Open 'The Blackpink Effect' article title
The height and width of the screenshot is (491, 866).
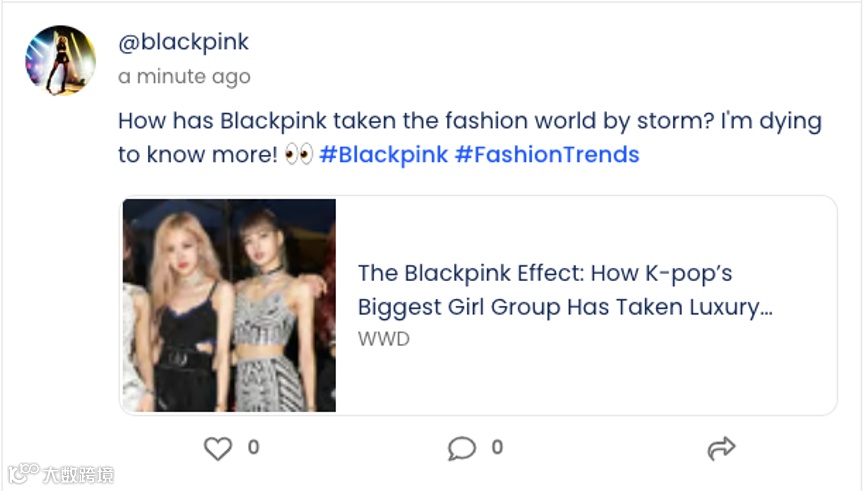[545, 273]
